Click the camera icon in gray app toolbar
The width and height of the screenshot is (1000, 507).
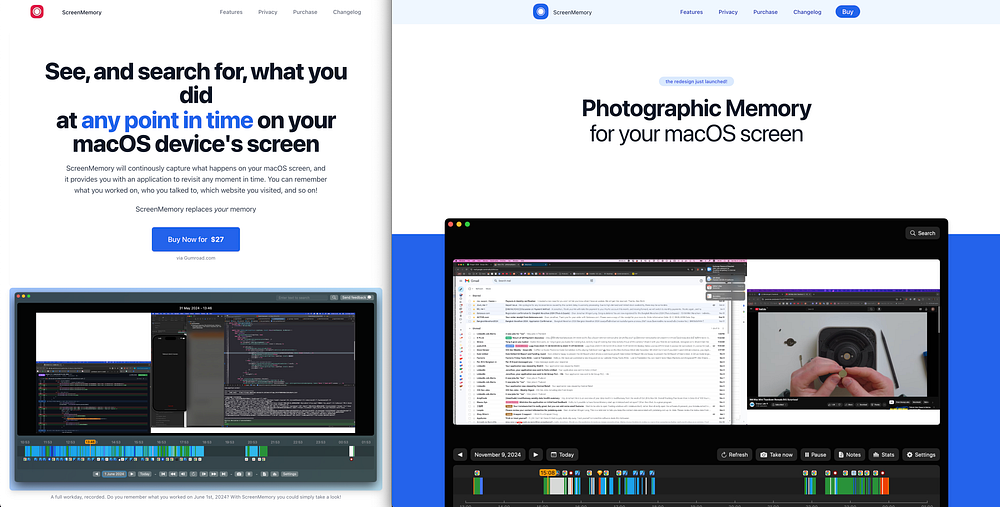click(239, 474)
